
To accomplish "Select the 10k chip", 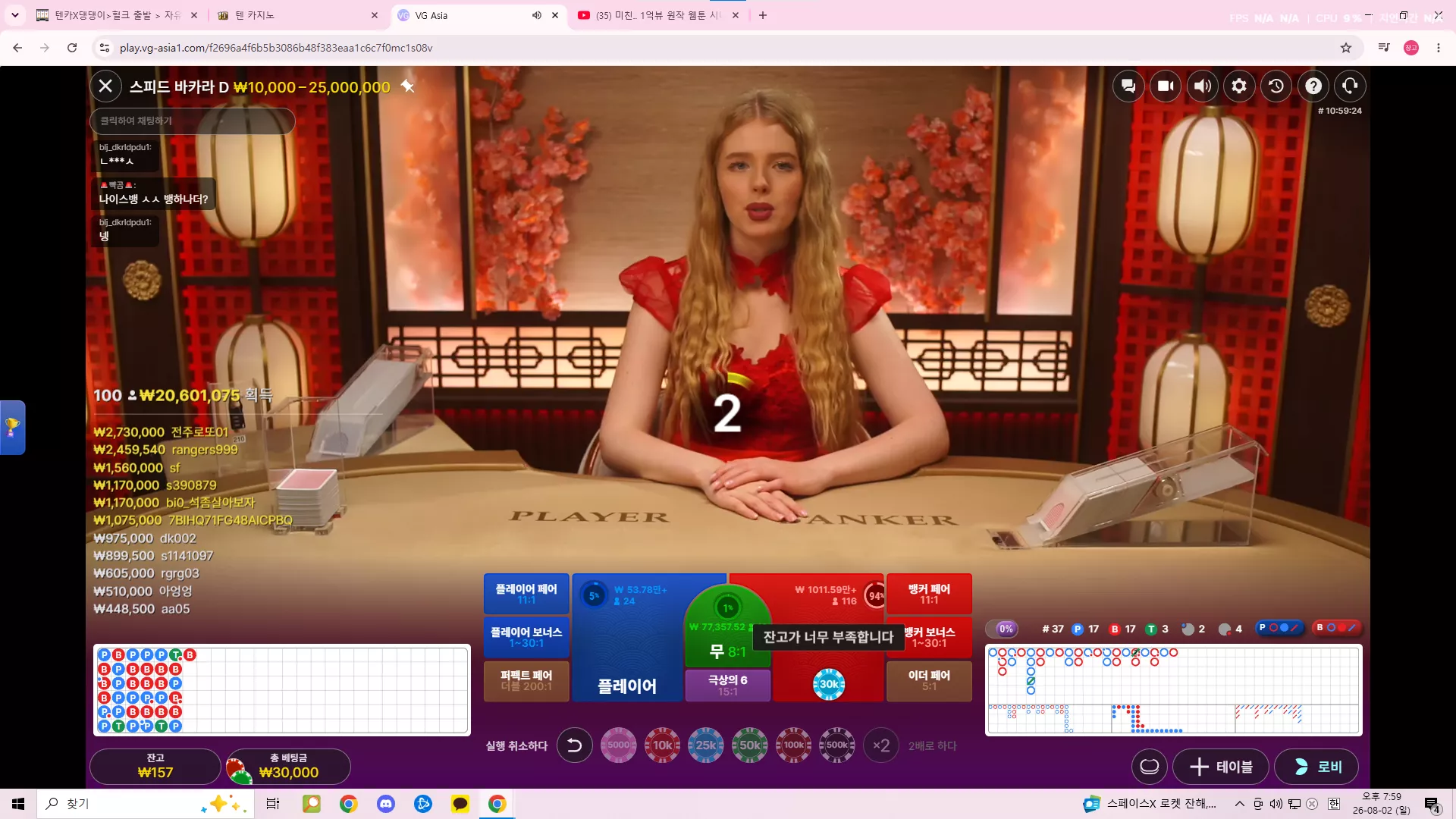I will [x=662, y=745].
